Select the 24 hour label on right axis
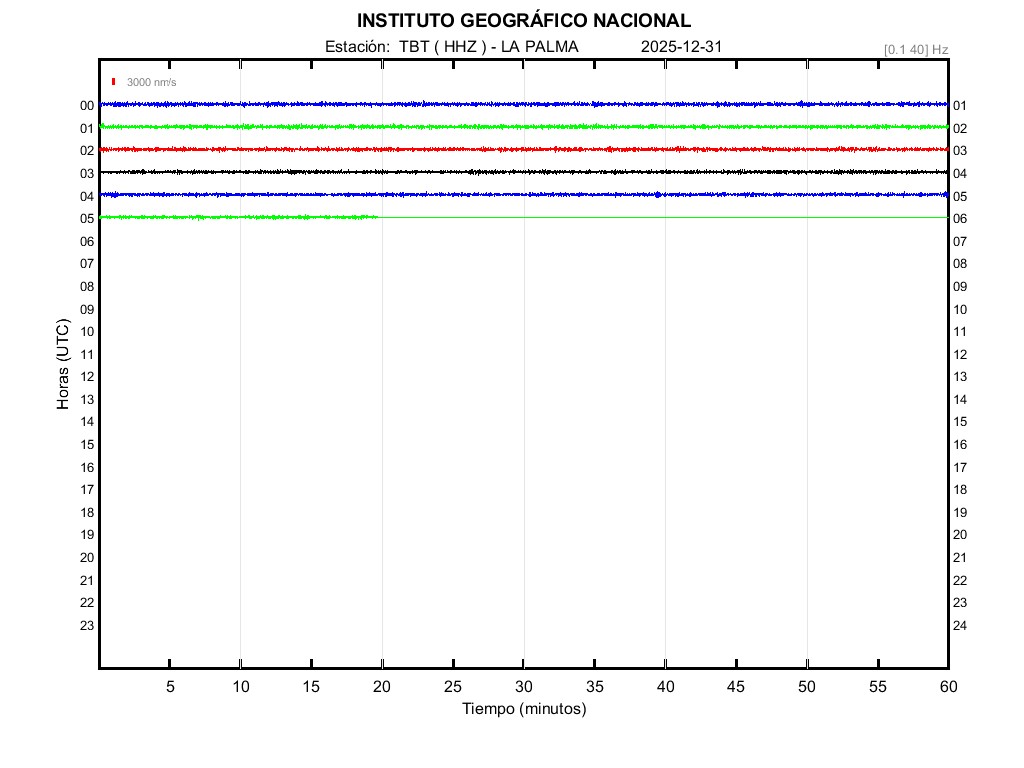Viewport: 1024px width, 768px height. click(960, 626)
